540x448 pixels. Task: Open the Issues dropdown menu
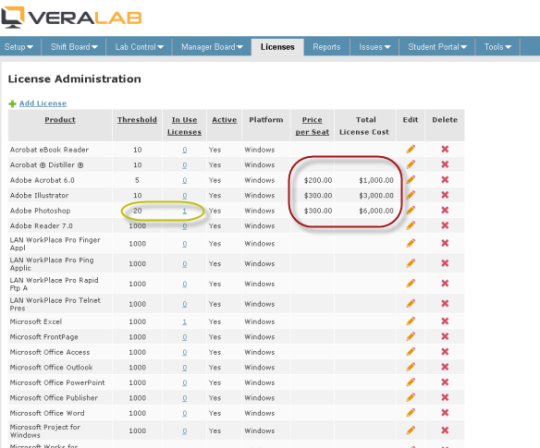374,47
